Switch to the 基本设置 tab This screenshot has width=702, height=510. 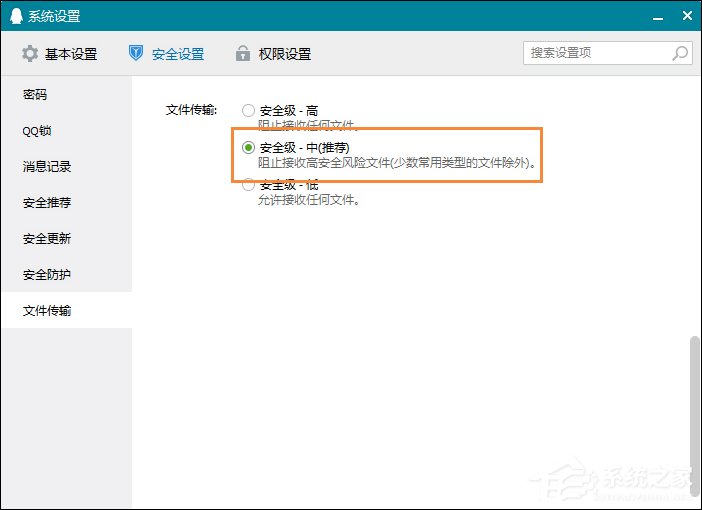click(x=70, y=54)
